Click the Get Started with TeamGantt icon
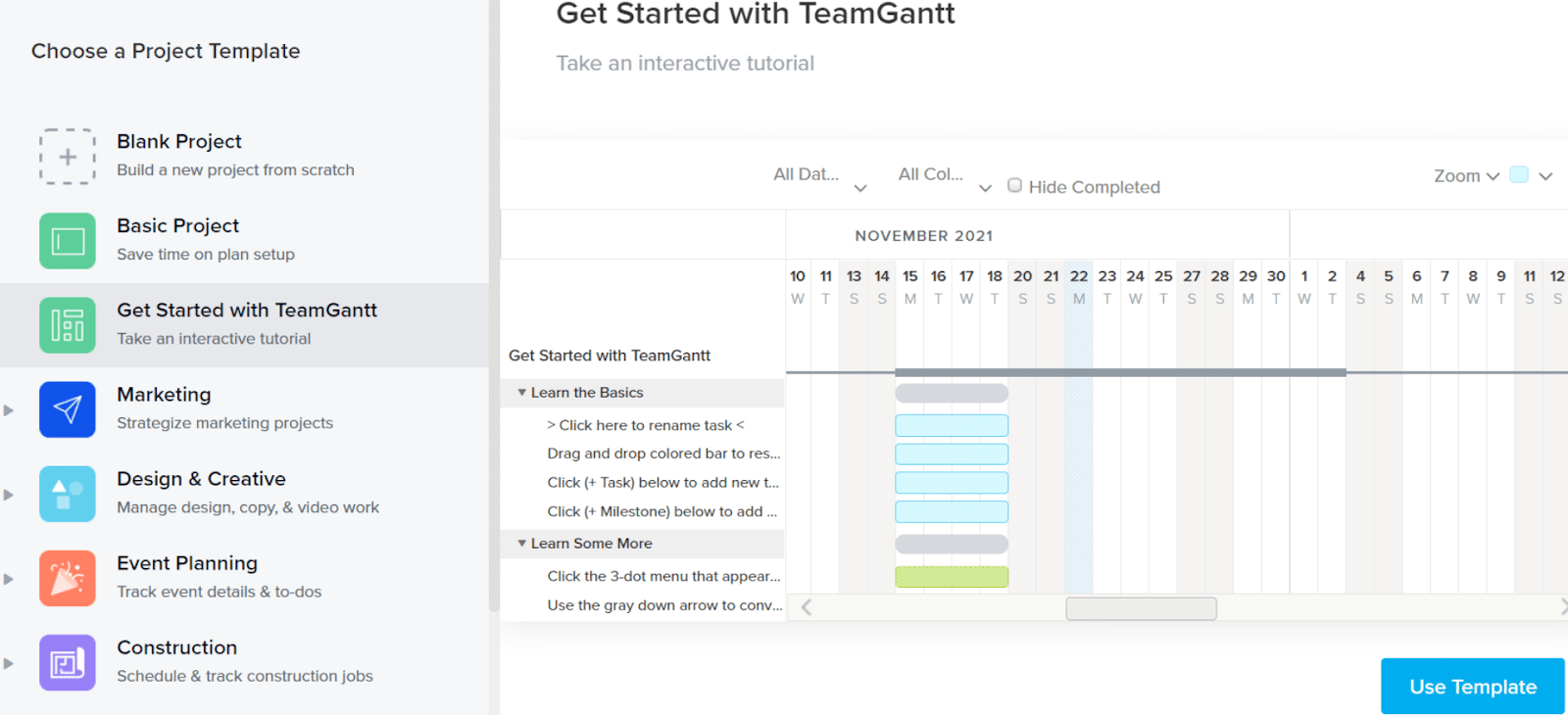 tap(68, 325)
